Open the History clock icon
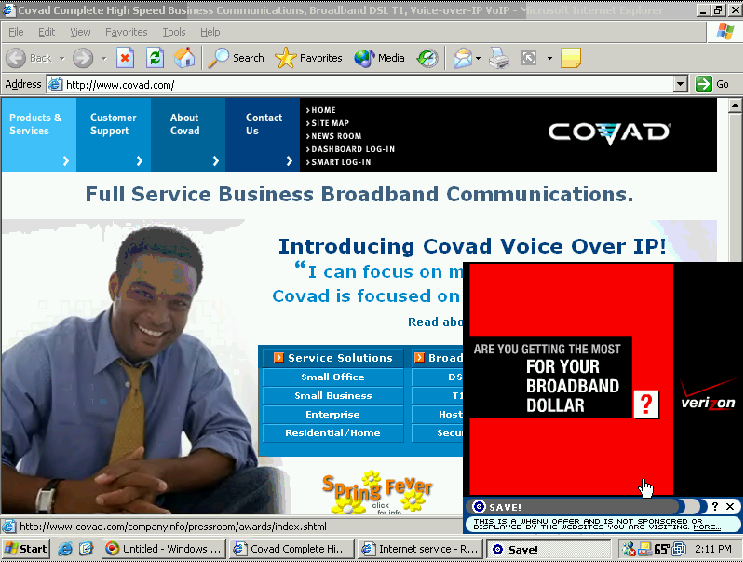Screen dimensions: 743x562 pyautogui.click(x=427, y=58)
